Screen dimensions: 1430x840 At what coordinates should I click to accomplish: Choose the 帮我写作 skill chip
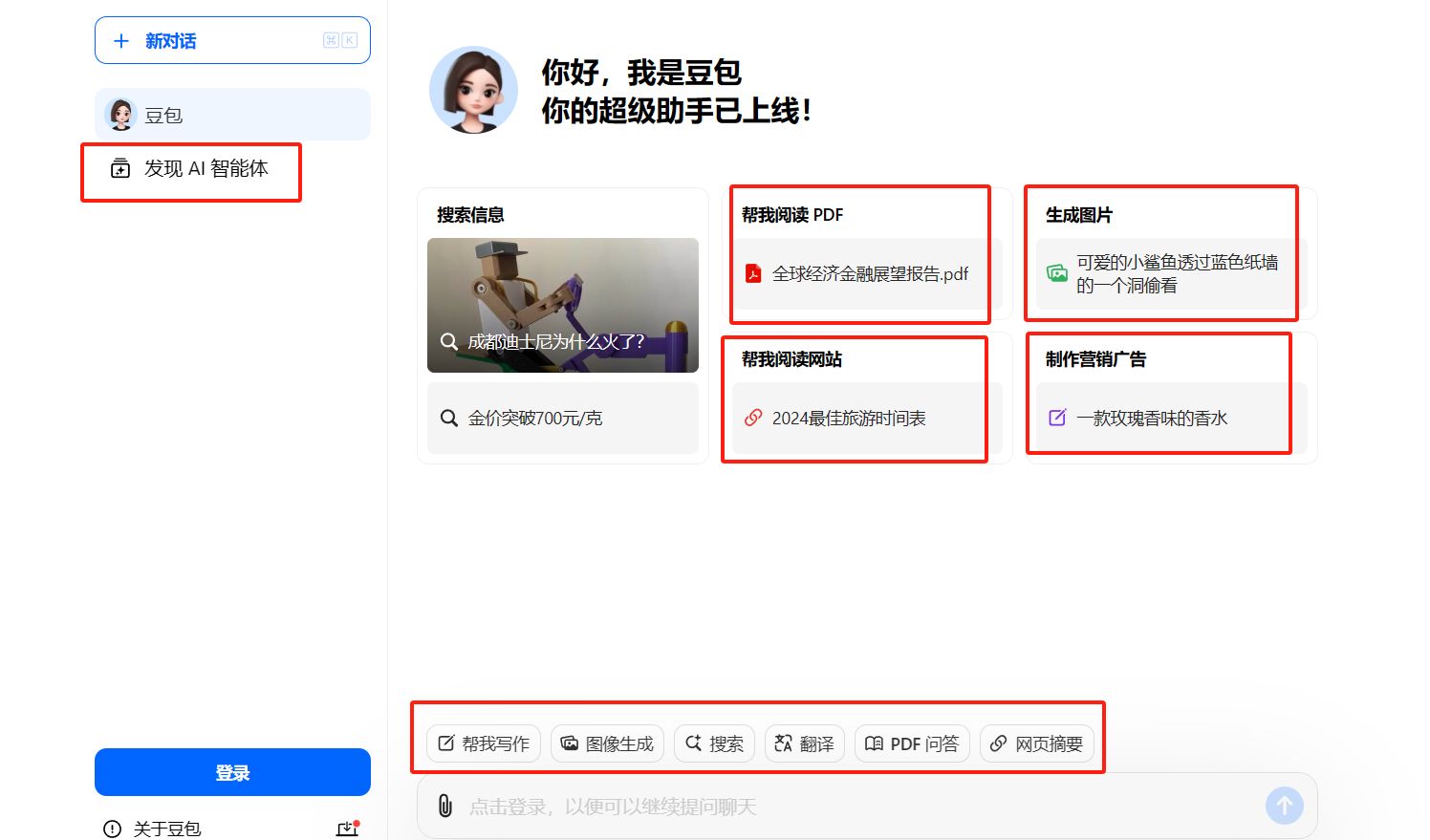coord(484,743)
